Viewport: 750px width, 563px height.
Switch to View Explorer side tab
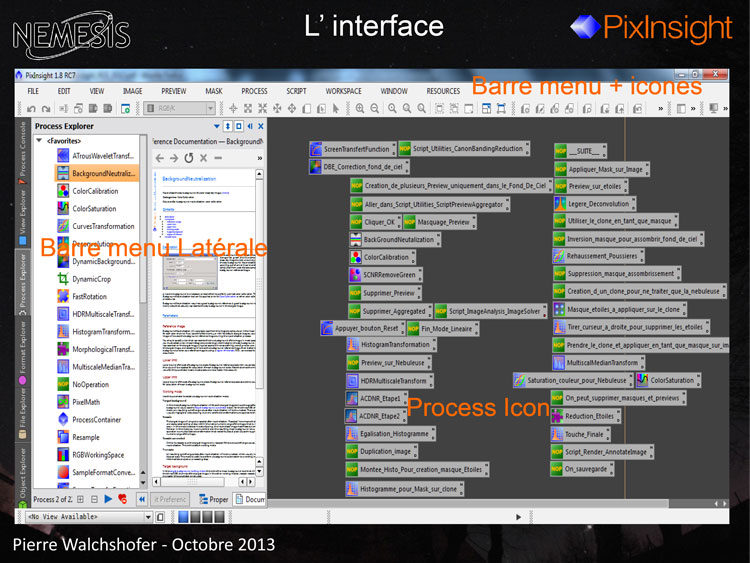pos(22,216)
